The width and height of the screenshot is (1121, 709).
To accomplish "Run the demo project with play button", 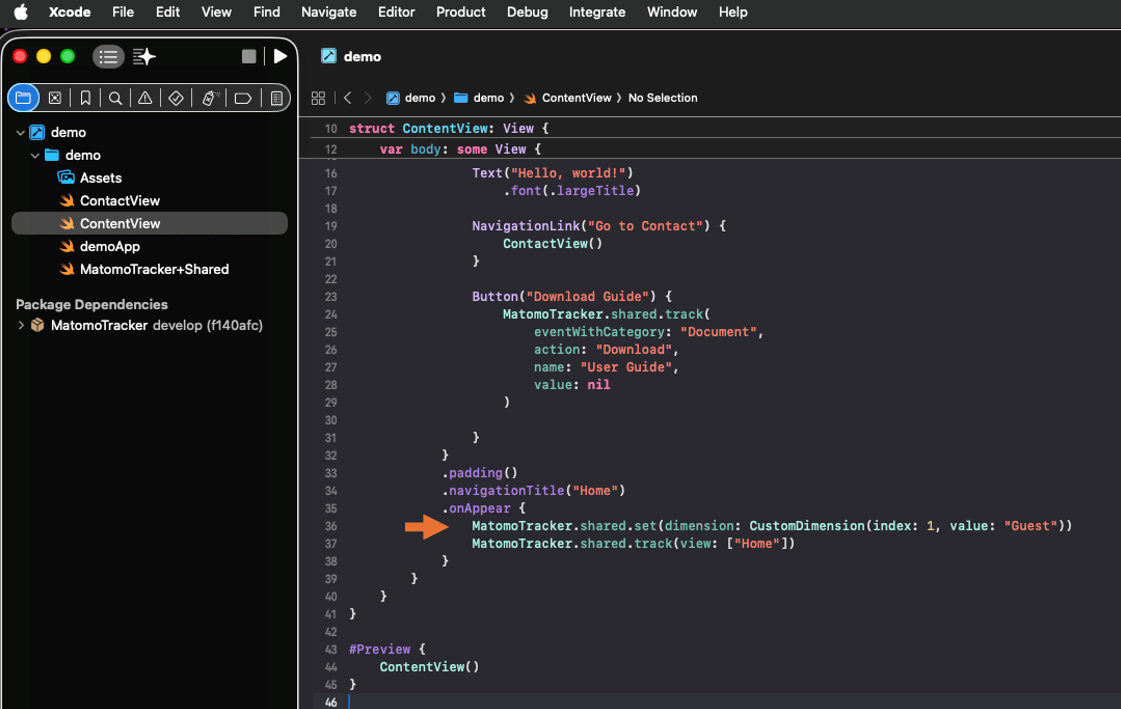I will pos(280,56).
